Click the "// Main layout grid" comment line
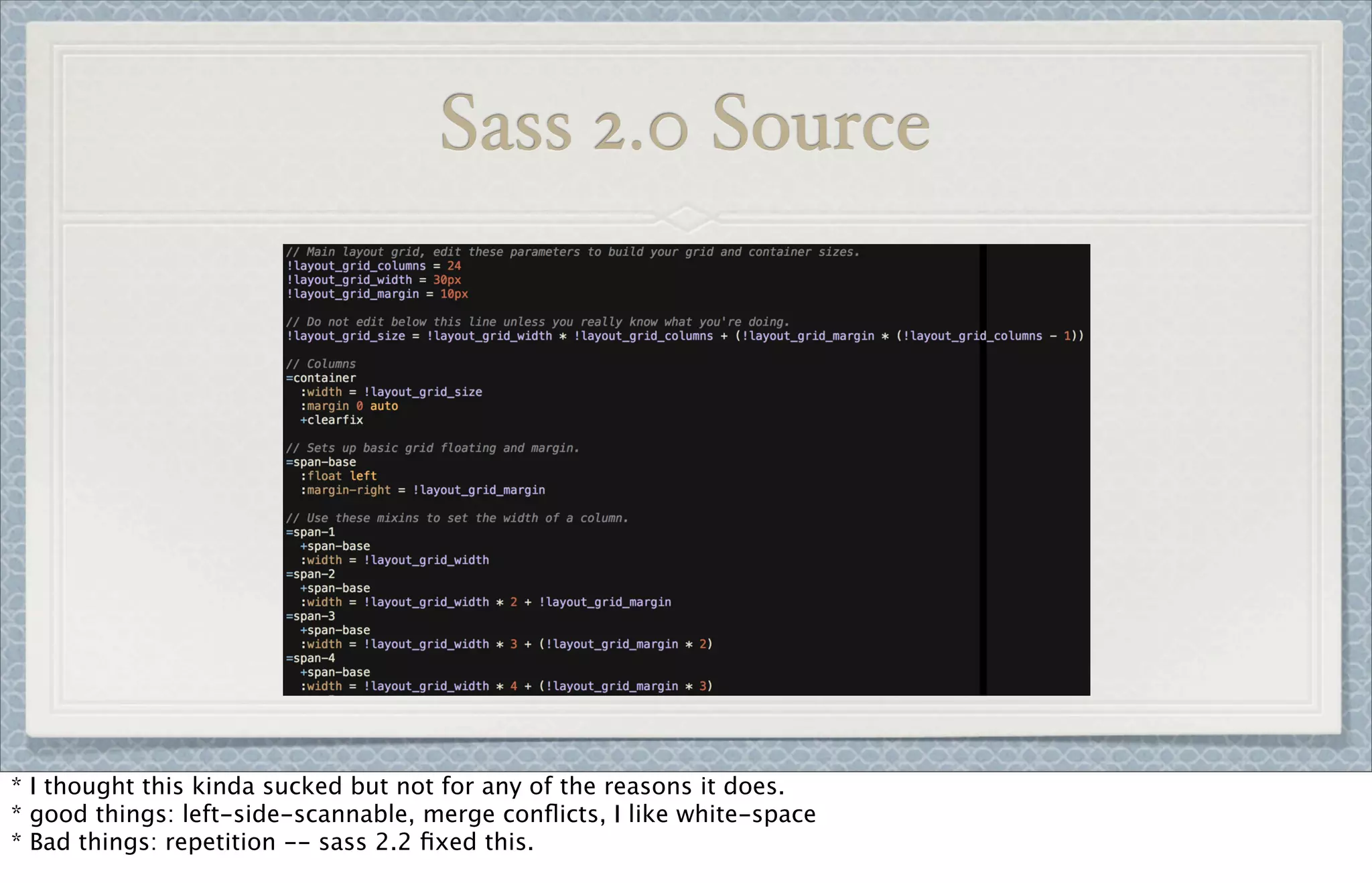This screenshot has width=1372, height=883. [573, 252]
